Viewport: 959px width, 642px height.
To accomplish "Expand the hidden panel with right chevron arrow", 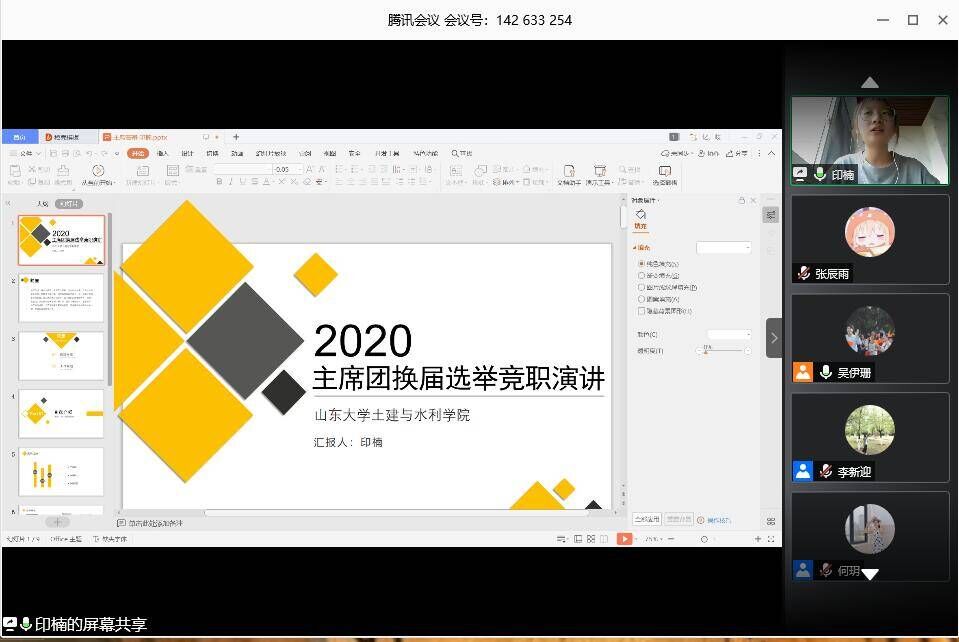I will click(774, 338).
